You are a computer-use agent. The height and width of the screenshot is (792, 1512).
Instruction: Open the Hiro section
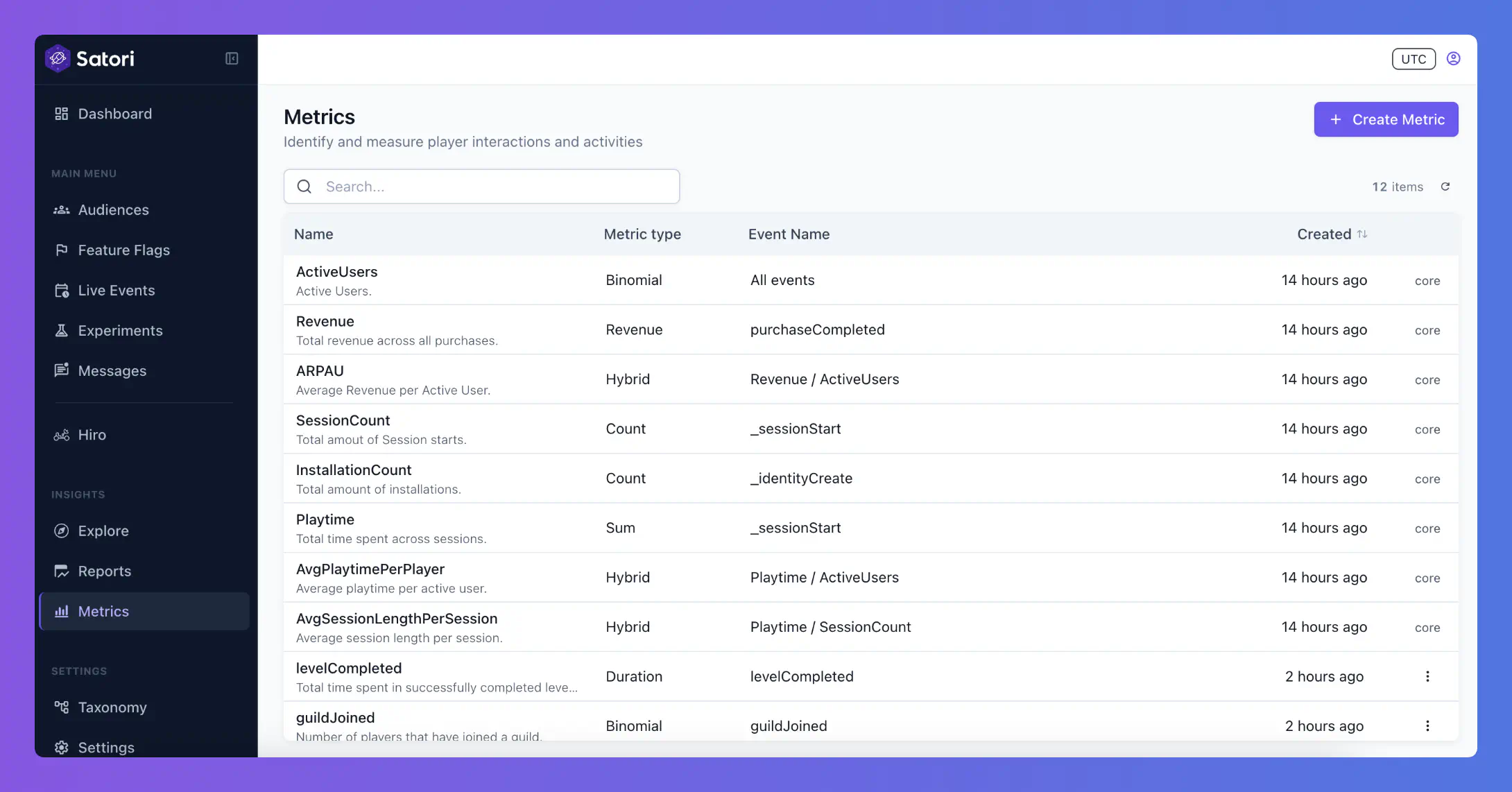pos(92,435)
